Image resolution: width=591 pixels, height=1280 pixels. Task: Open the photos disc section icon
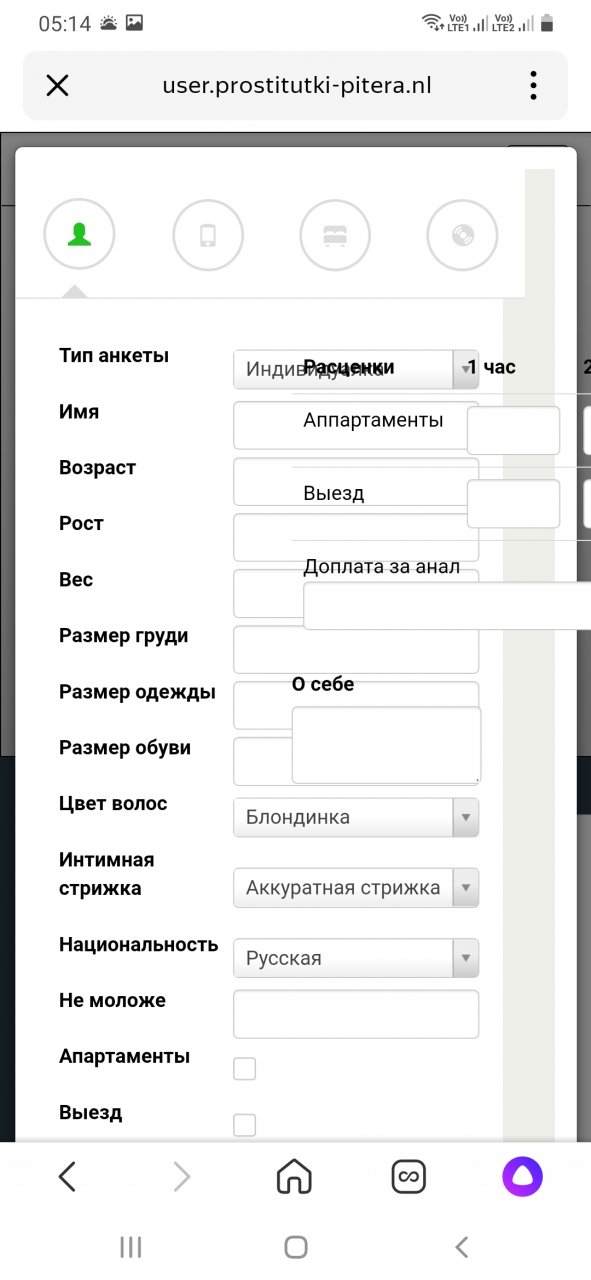[x=462, y=234]
